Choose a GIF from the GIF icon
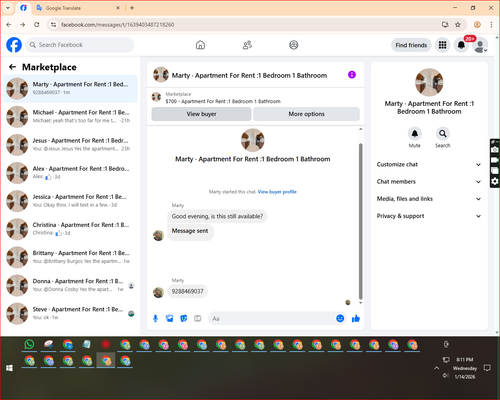The image size is (500, 400). pos(198,319)
